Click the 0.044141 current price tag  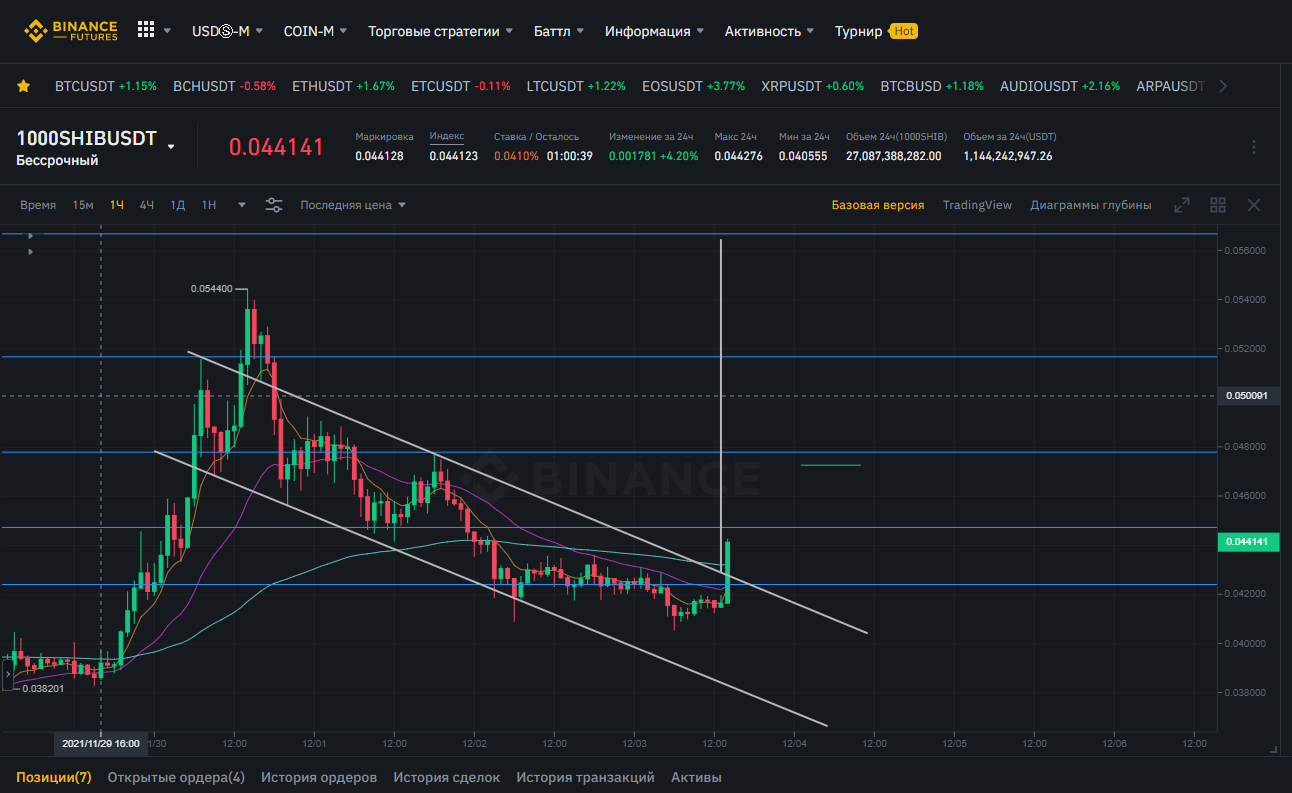[x=1248, y=542]
